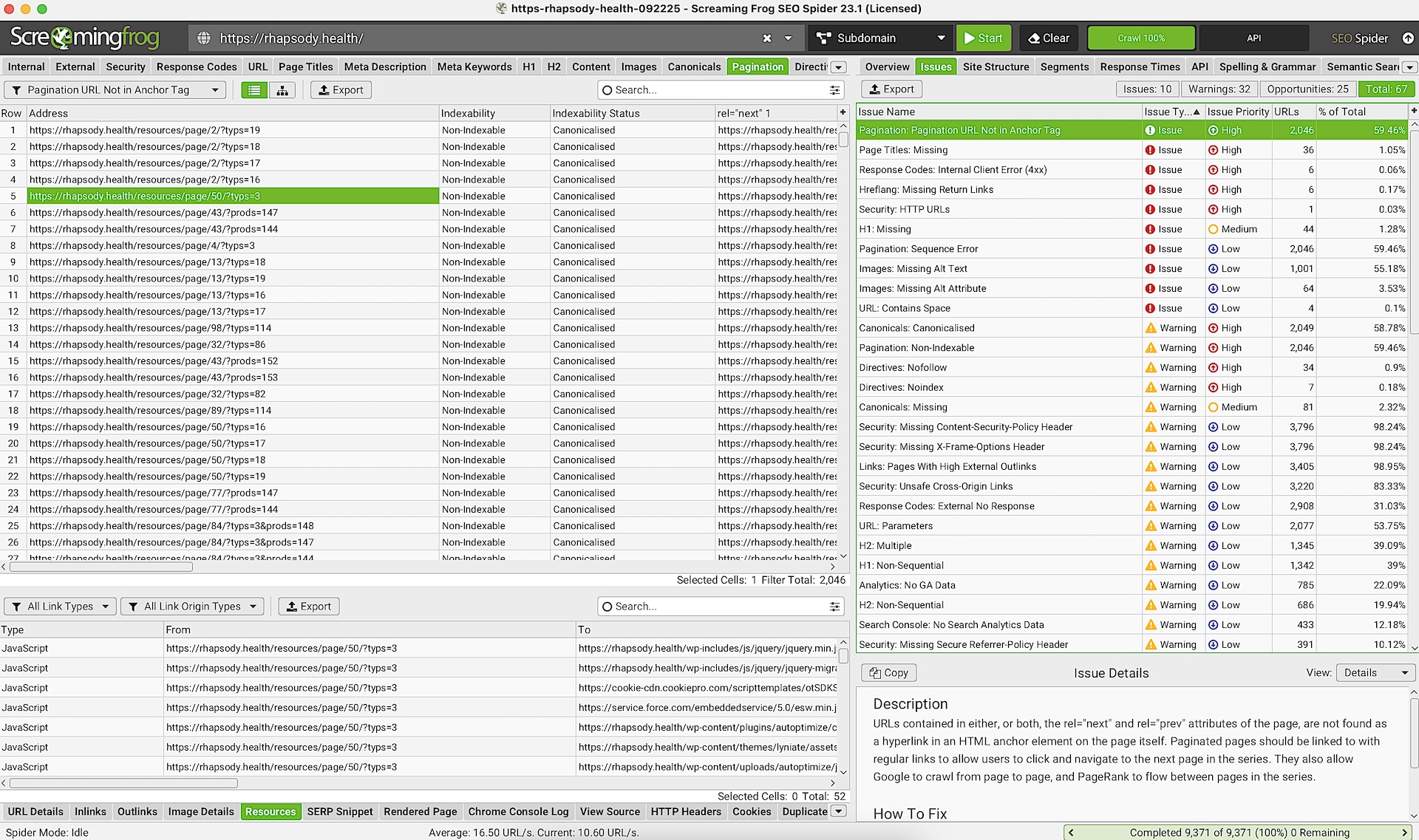Screen dimensions: 1419x840
Task: Open Pagination URL Not in Anchor Tag filter dropdown
Action: [x=115, y=90]
